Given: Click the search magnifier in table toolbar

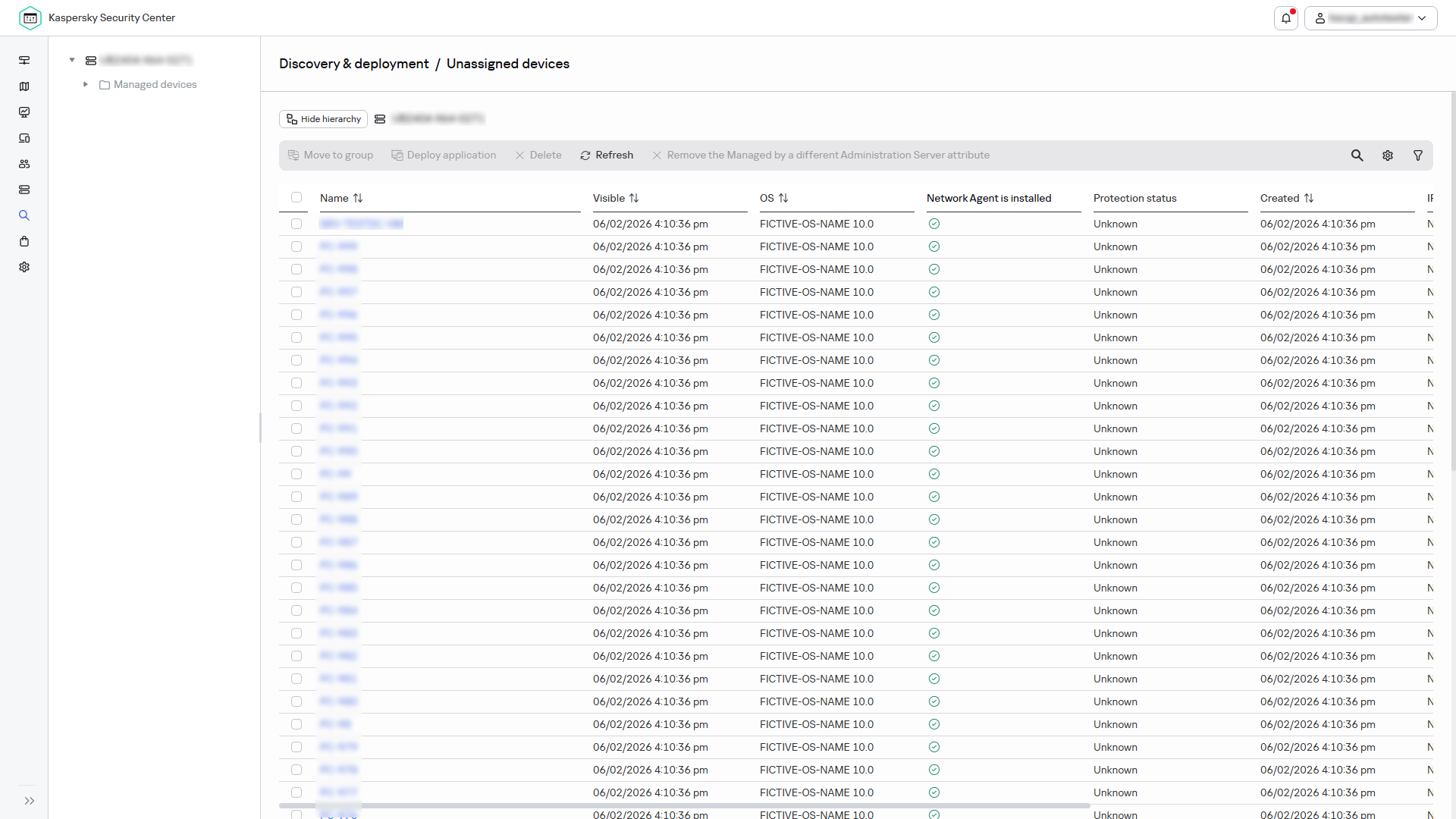Looking at the screenshot, I should pos(1357,155).
